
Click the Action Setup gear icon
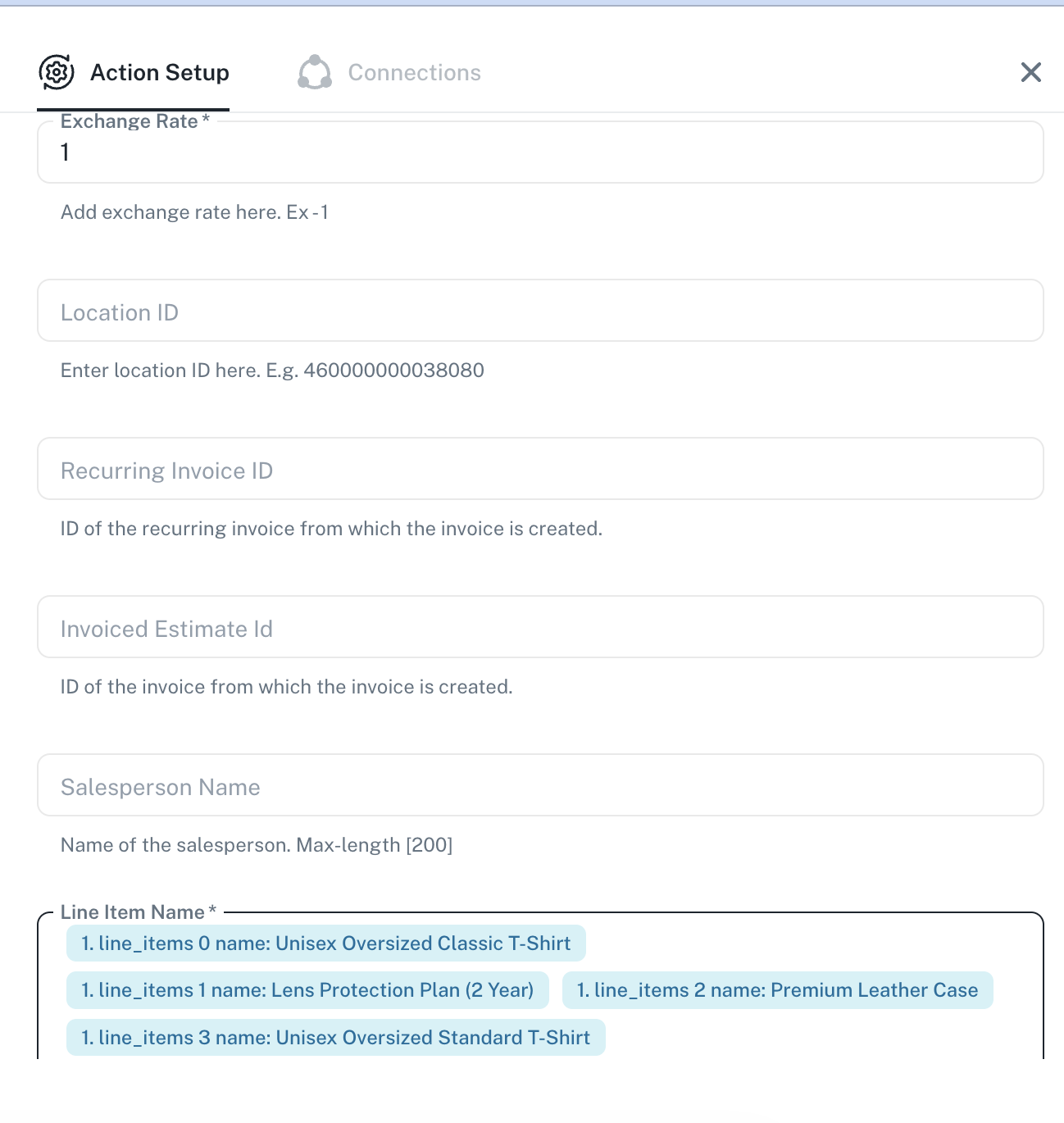point(57,72)
